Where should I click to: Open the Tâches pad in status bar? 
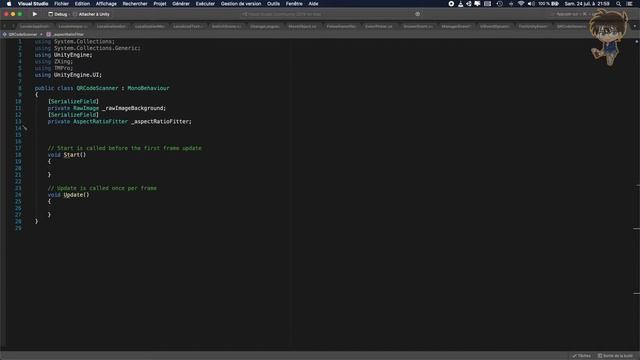582,356
